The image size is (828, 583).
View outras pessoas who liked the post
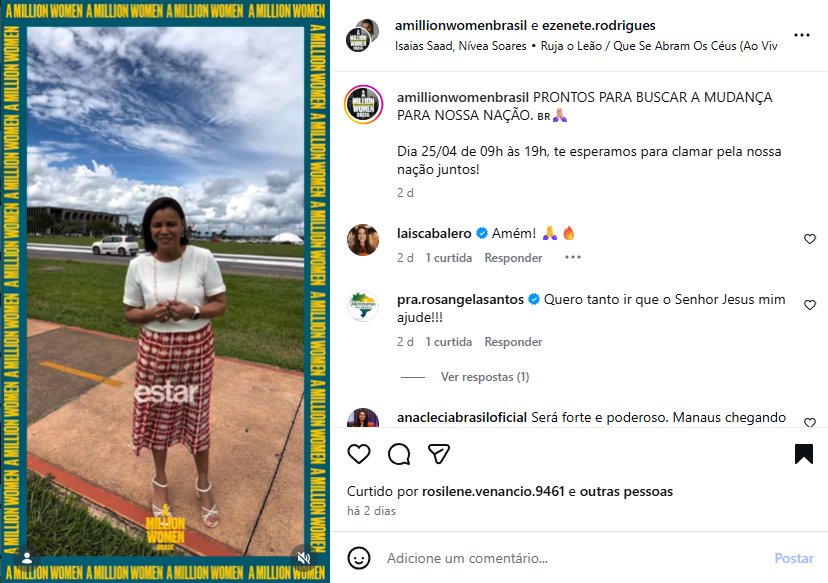(x=626, y=492)
